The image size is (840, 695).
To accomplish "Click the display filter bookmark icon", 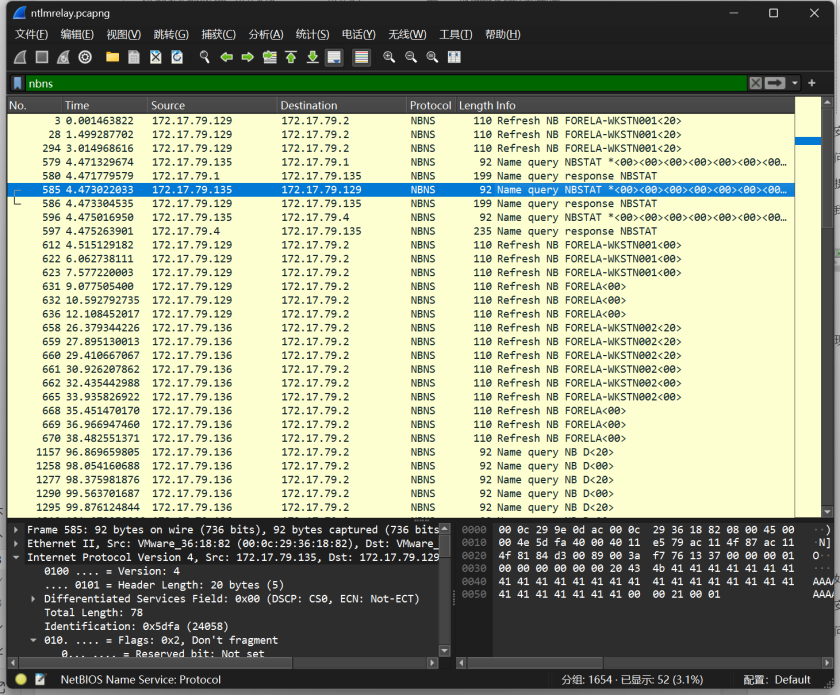I will tap(18, 83).
